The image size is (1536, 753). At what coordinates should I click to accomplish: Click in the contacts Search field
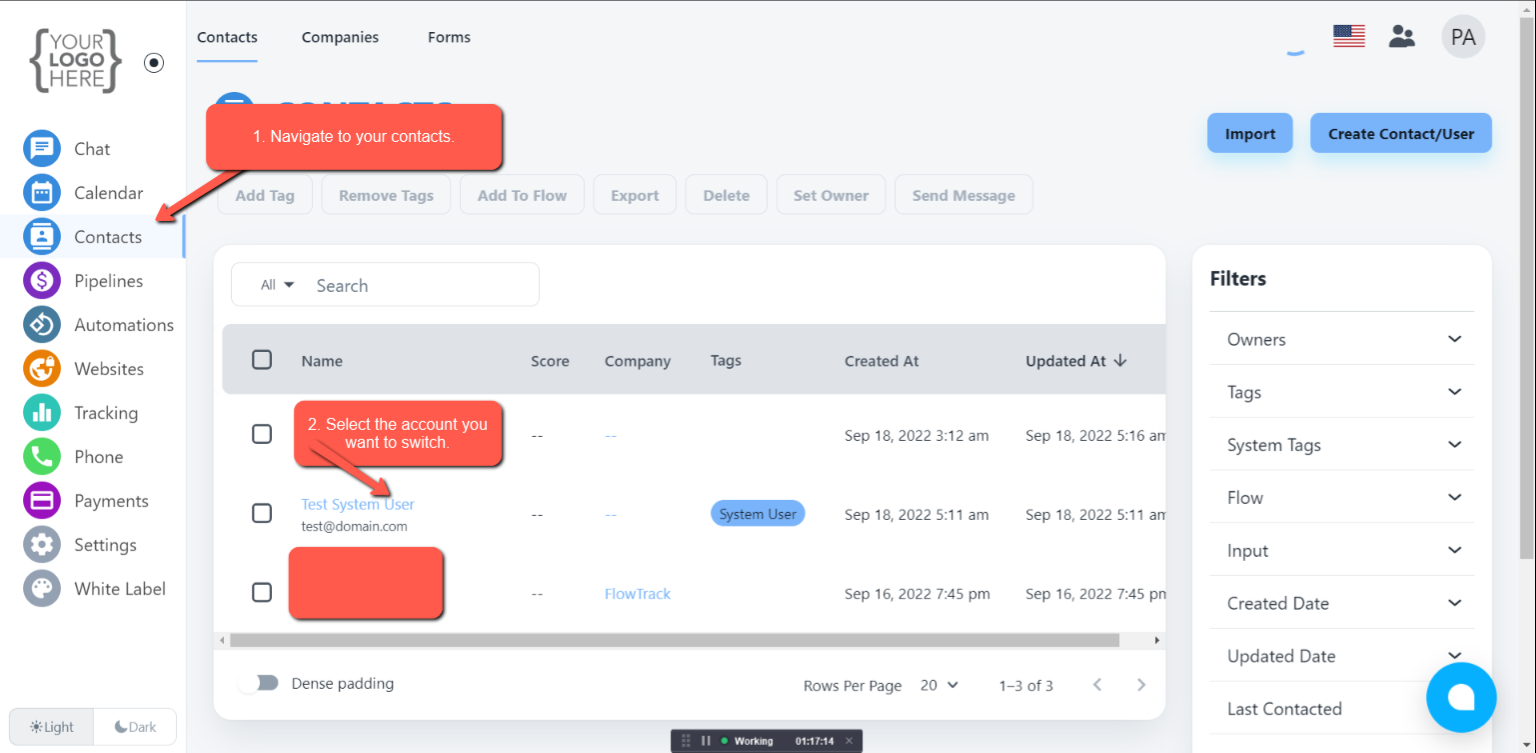tap(420, 285)
